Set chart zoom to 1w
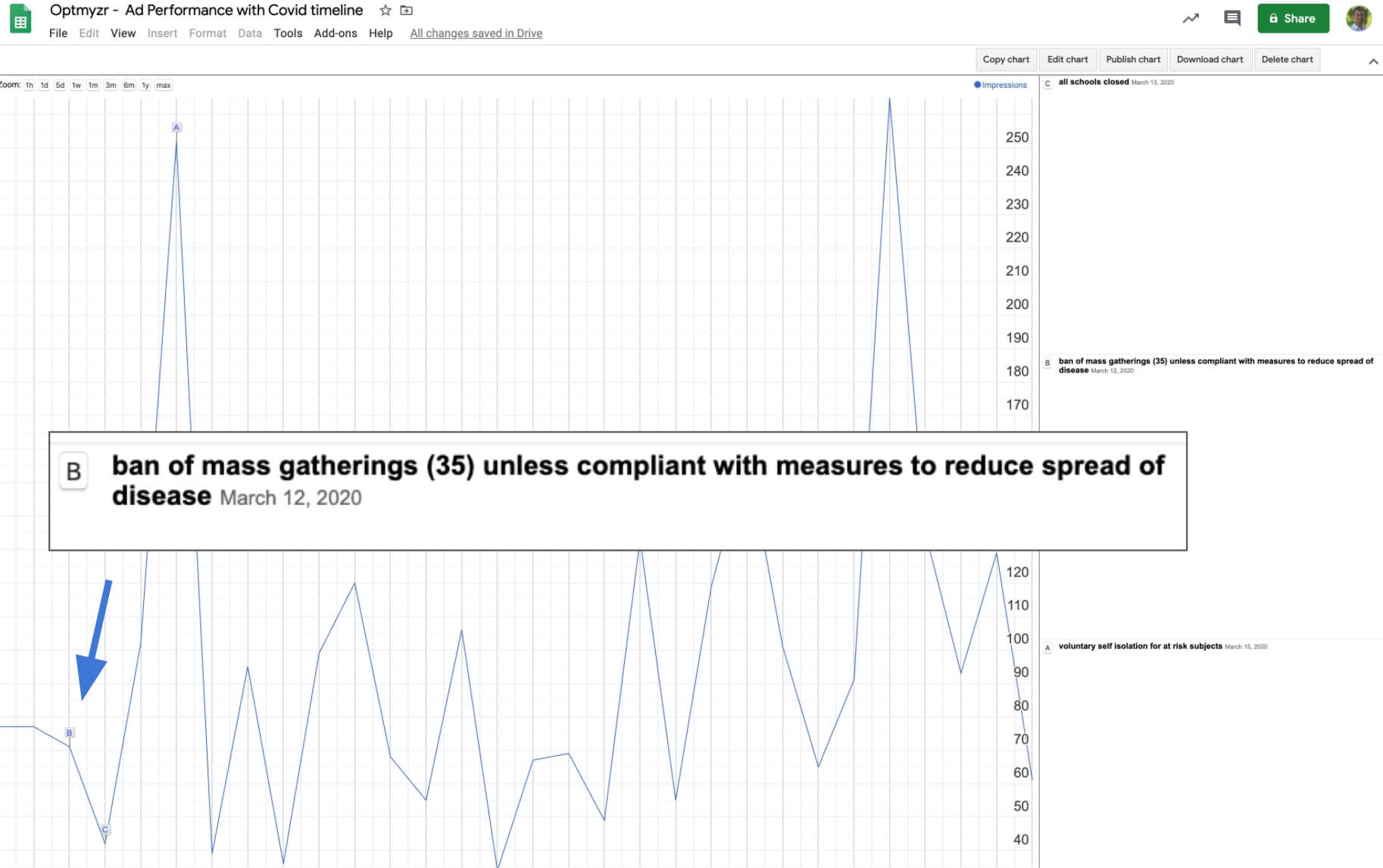 click(x=76, y=85)
